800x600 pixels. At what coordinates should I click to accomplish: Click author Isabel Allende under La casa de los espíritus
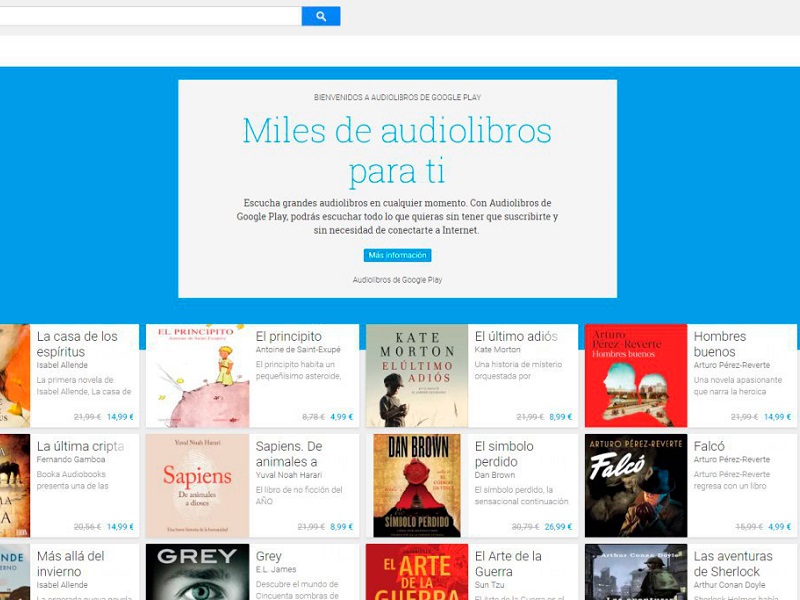click(x=62, y=365)
